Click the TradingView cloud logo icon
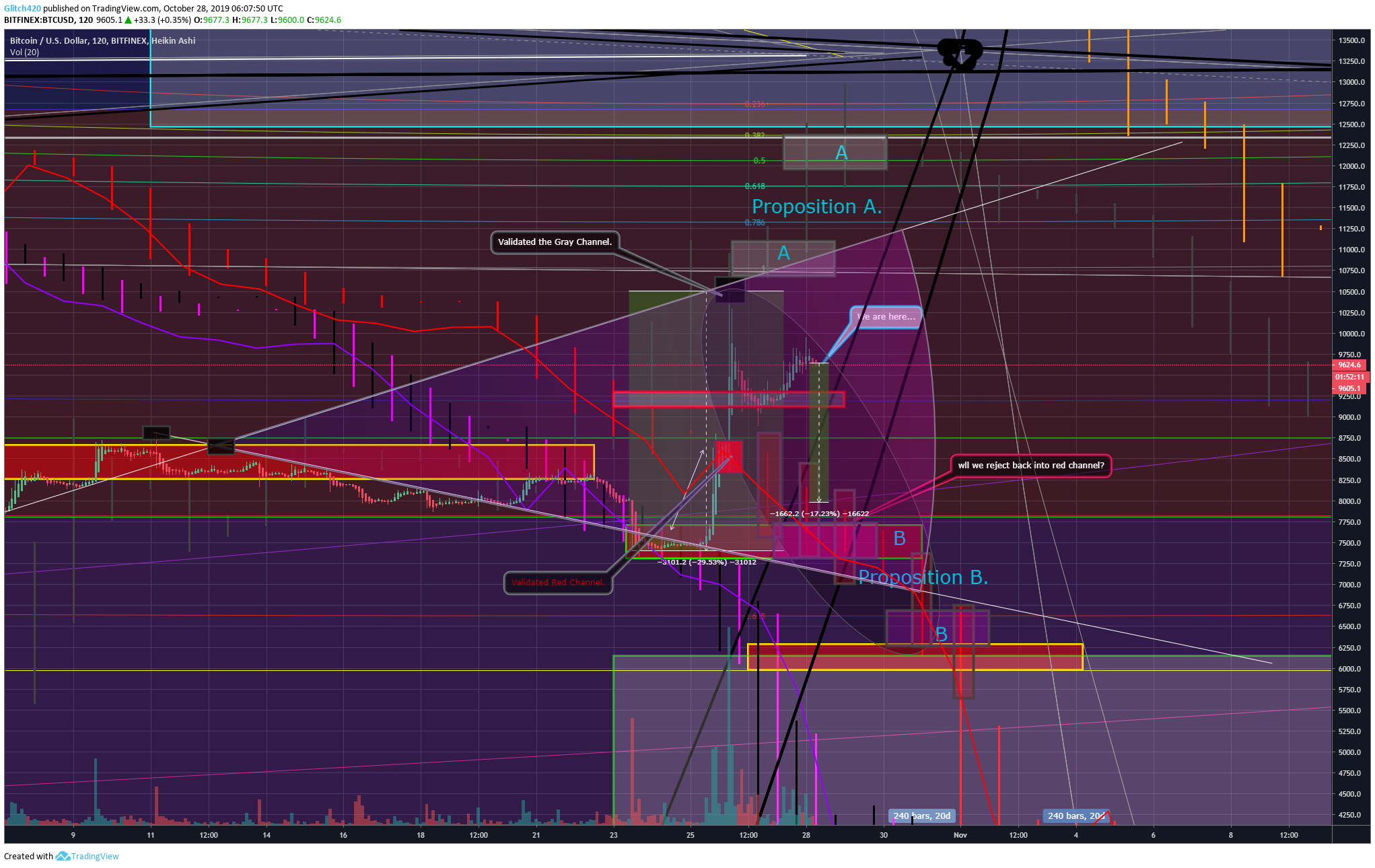The width and height of the screenshot is (1375, 868). tap(63, 856)
